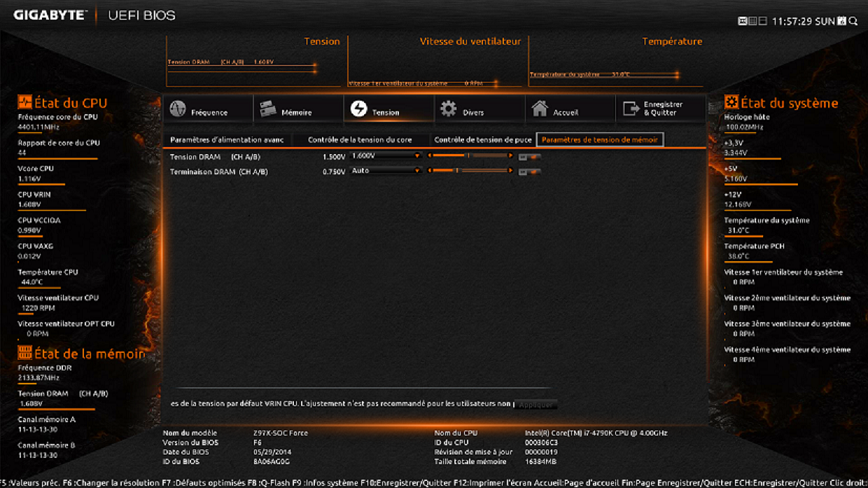The width and height of the screenshot is (868, 488).
Task: Click the Température panel title
Action: click(672, 41)
